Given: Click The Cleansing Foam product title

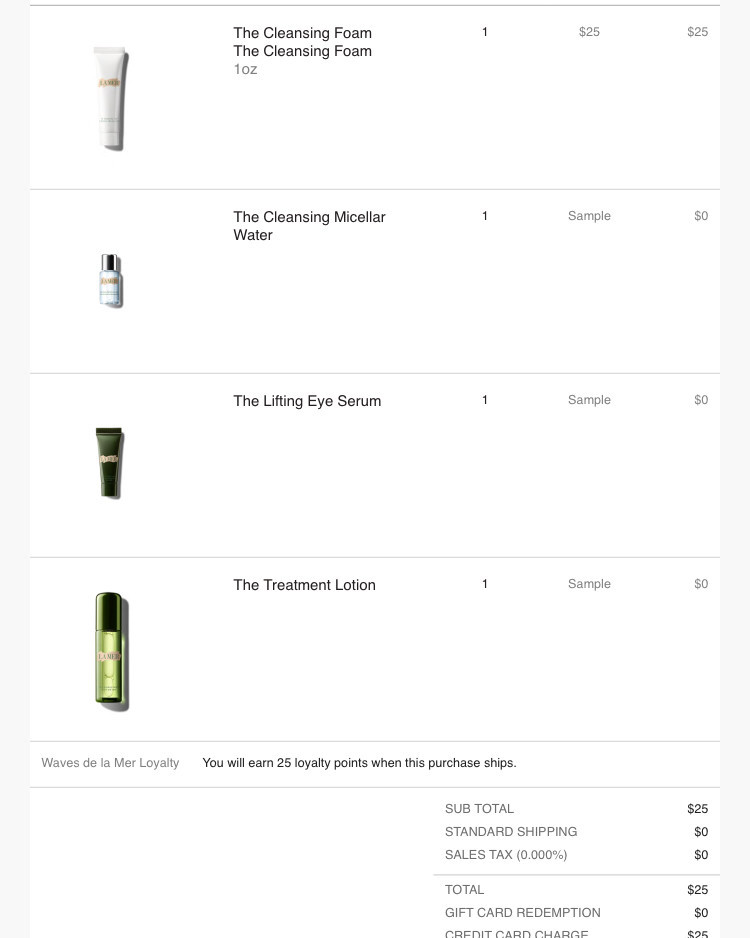Looking at the screenshot, I should (302, 33).
